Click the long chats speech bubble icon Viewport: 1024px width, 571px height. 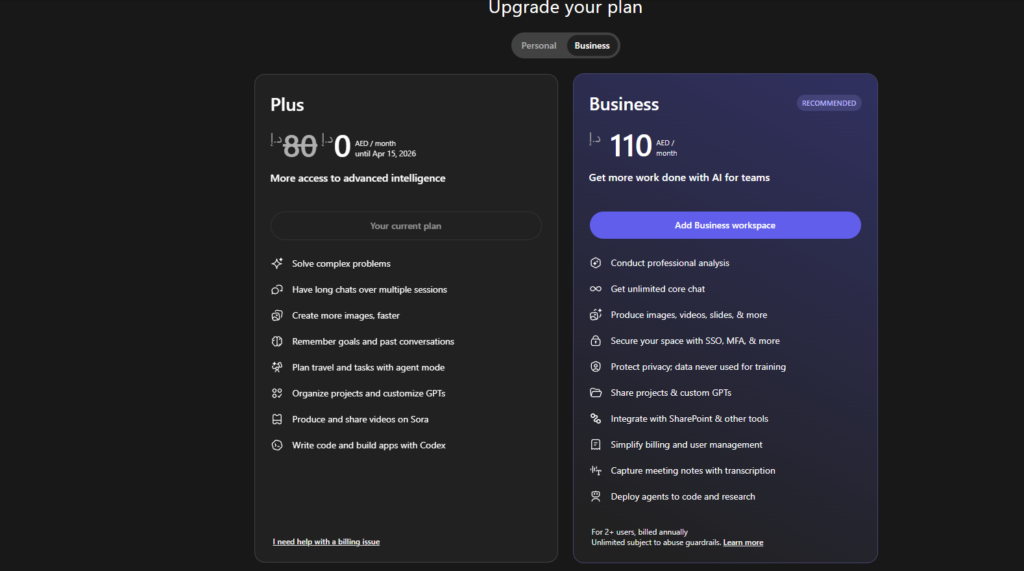click(x=277, y=290)
